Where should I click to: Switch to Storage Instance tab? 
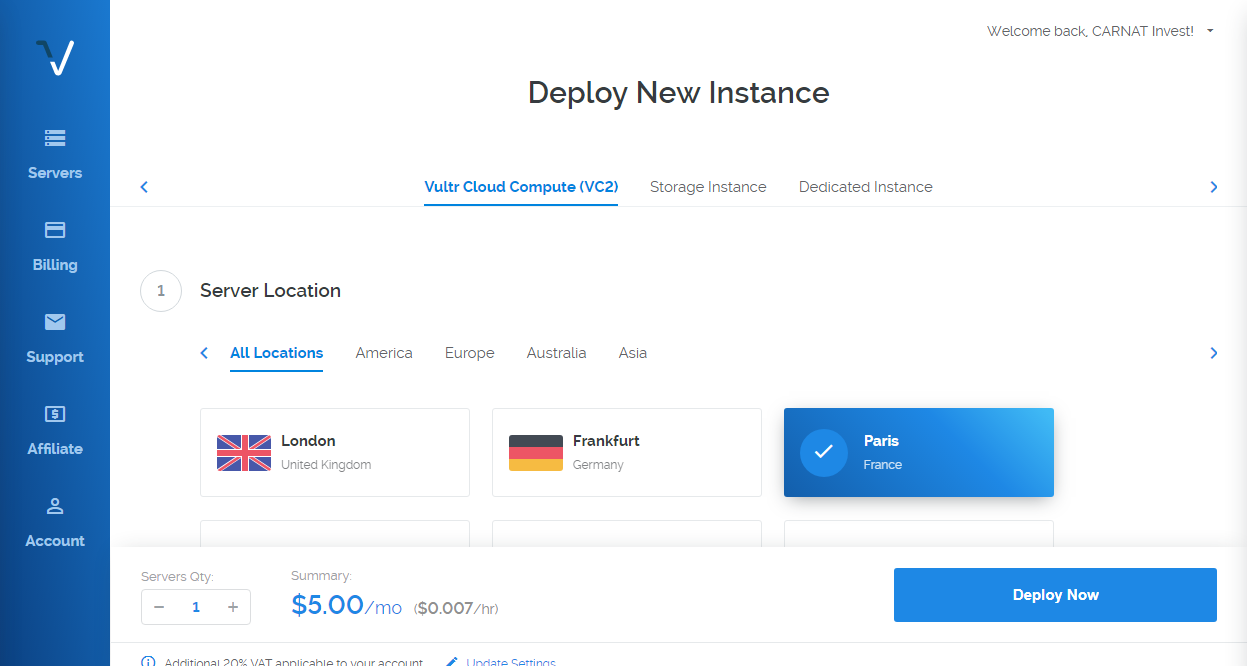tap(708, 187)
